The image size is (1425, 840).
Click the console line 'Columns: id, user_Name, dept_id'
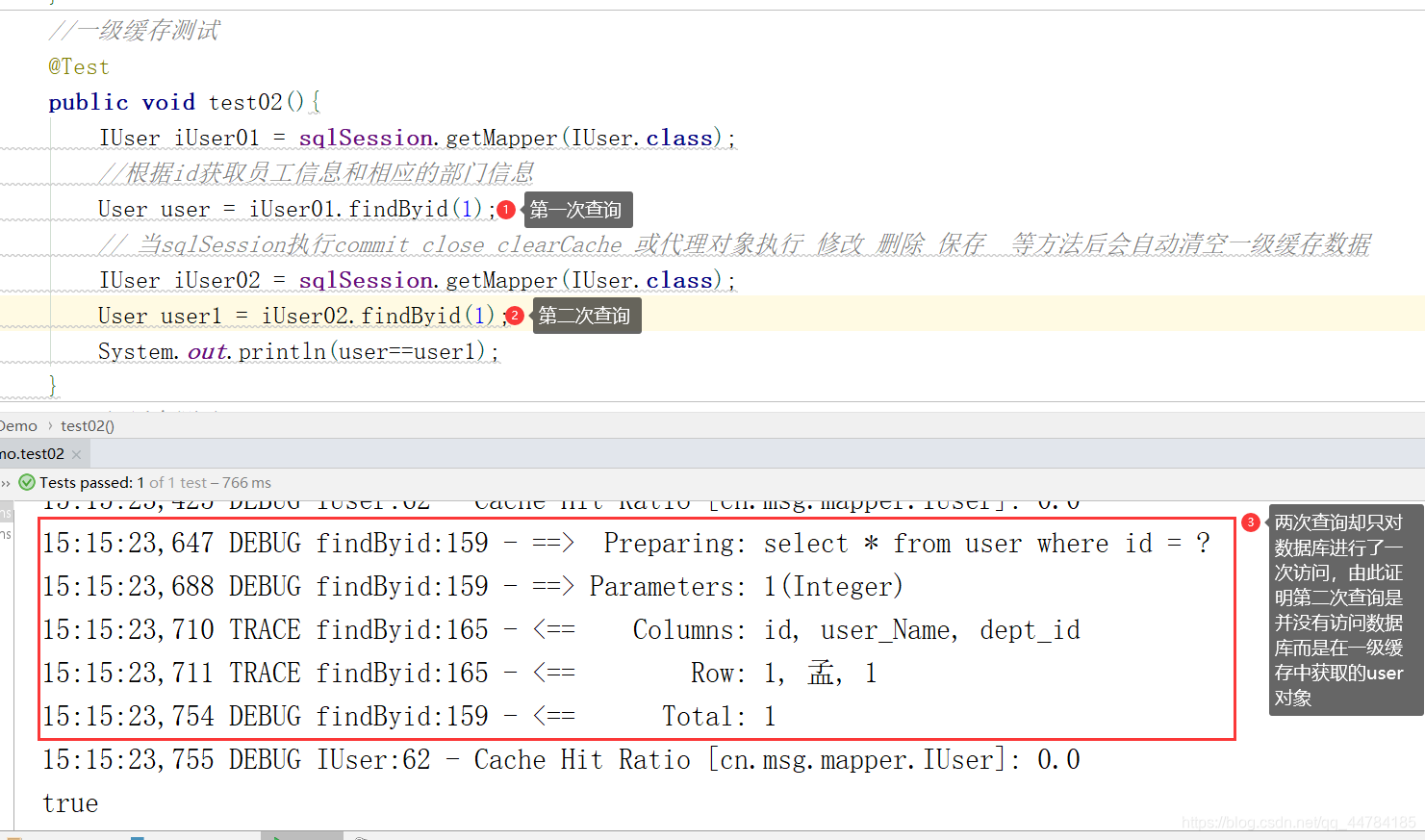coord(562,630)
